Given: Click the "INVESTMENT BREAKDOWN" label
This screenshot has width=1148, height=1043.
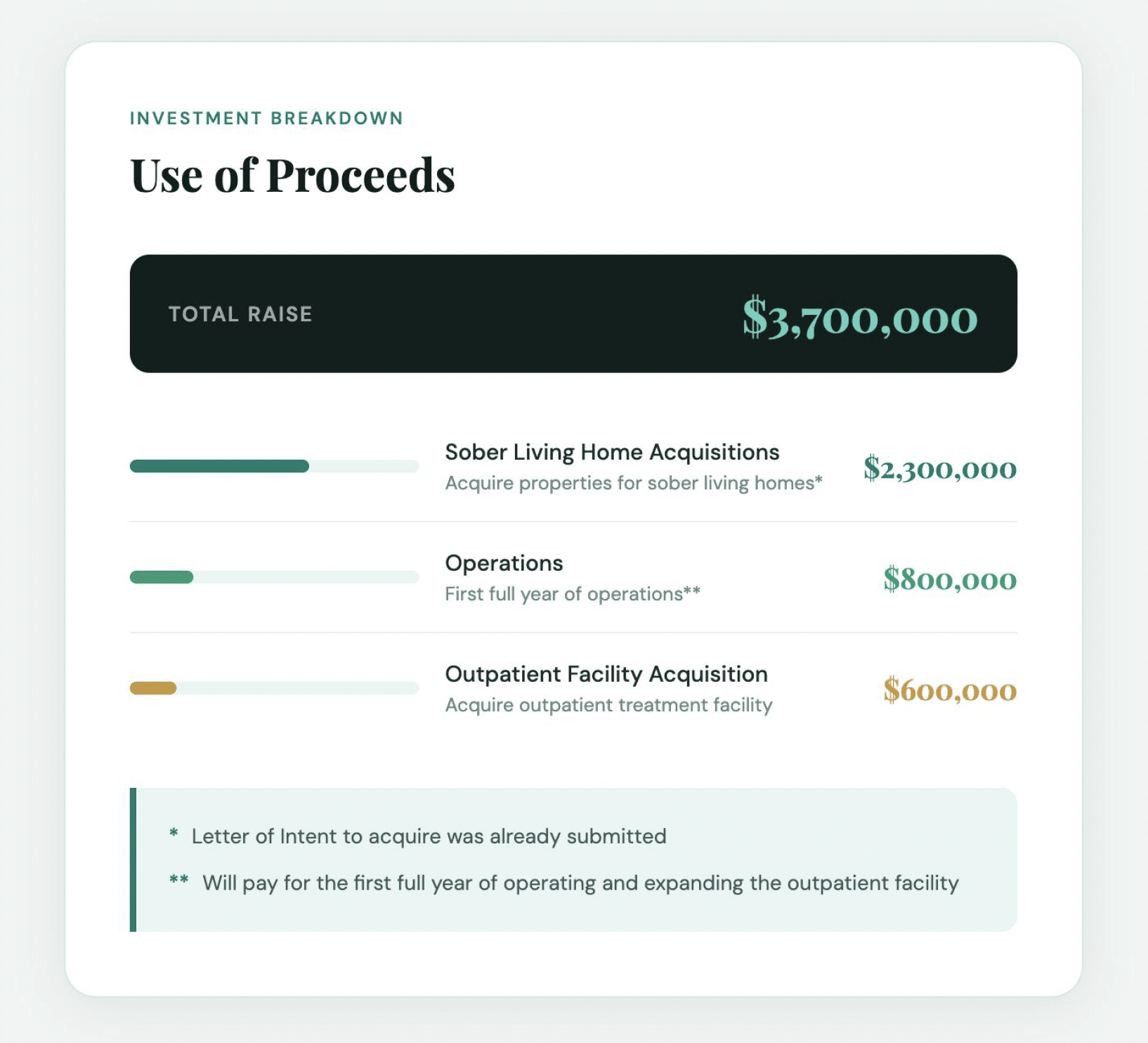Looking at the screenshot, I should click(266, 118).
